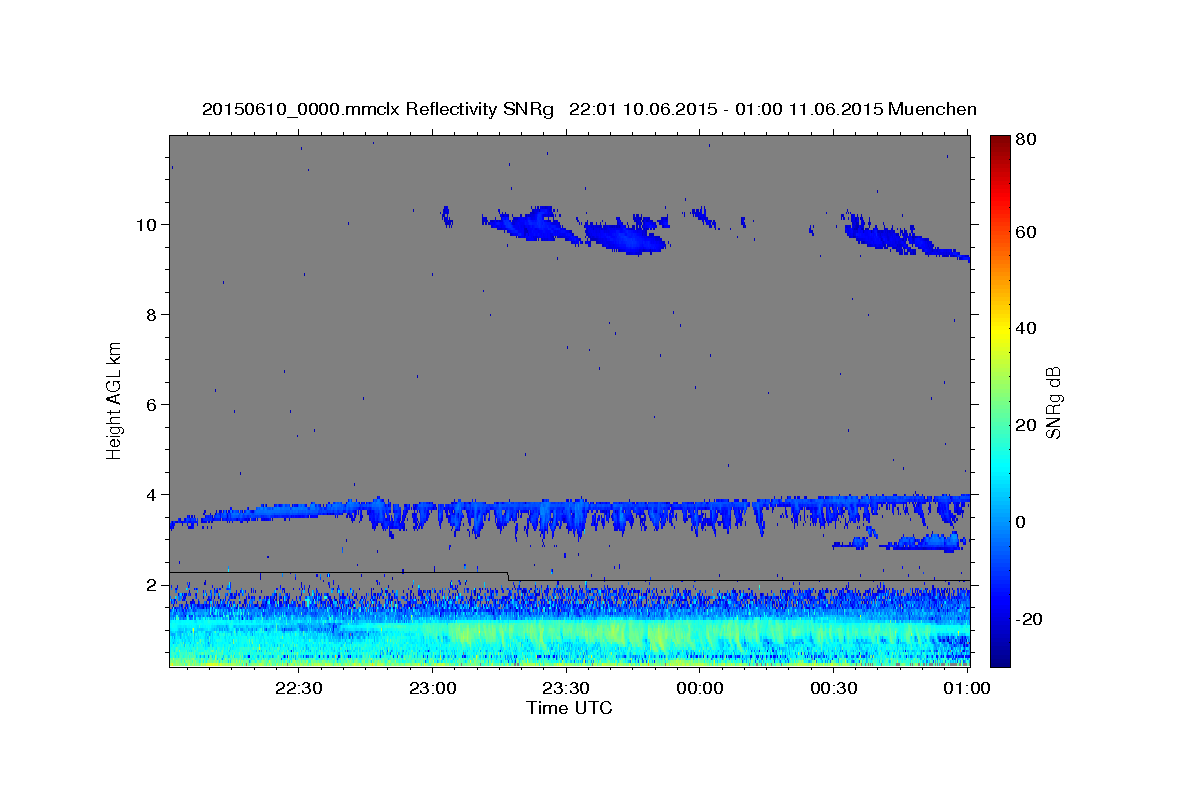Viewport: 1200px width, 800px height.
Task: Click the 23:00 time tick label
Action: [432, 689]
